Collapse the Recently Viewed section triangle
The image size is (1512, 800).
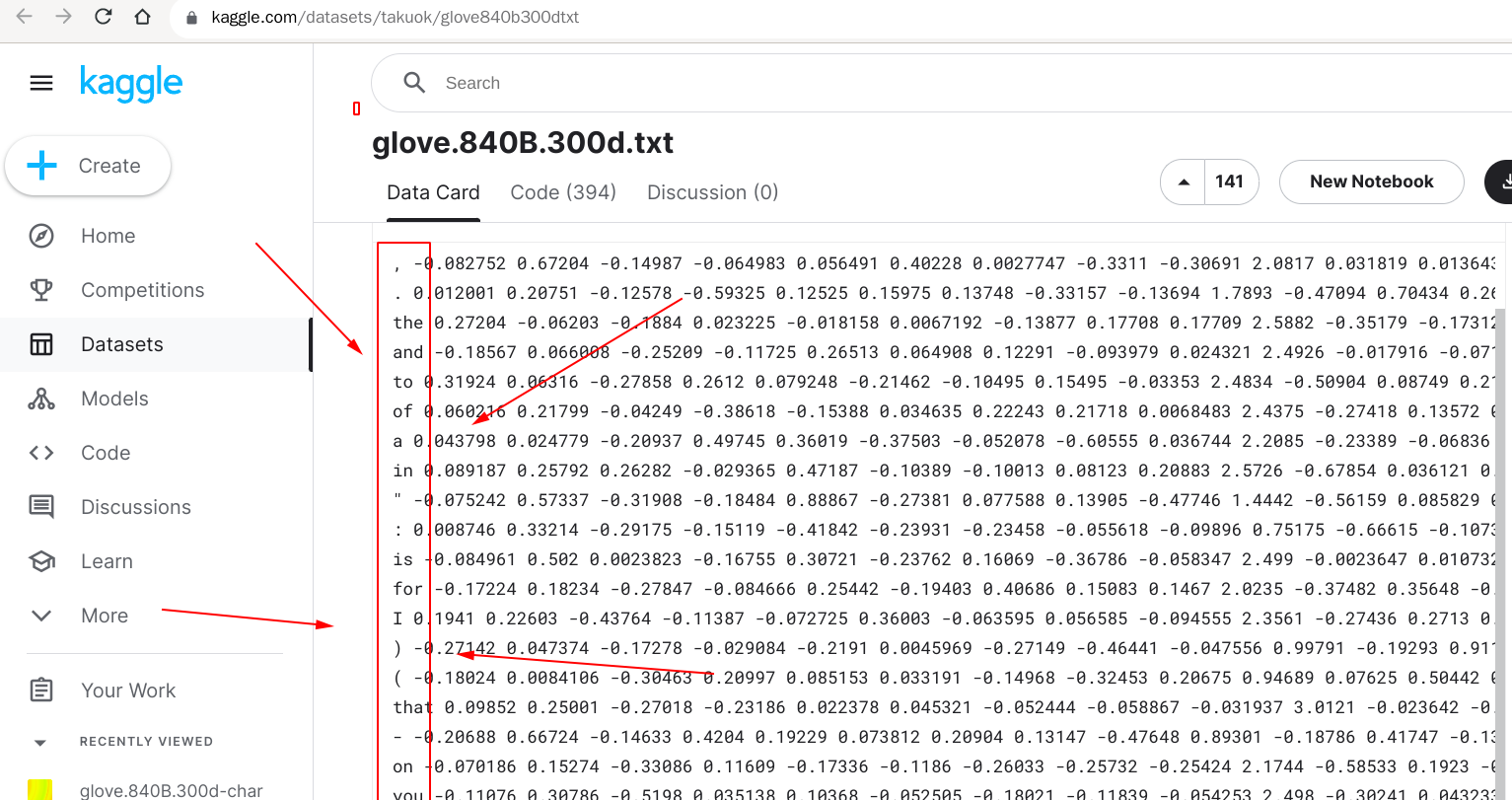point(40,742)
